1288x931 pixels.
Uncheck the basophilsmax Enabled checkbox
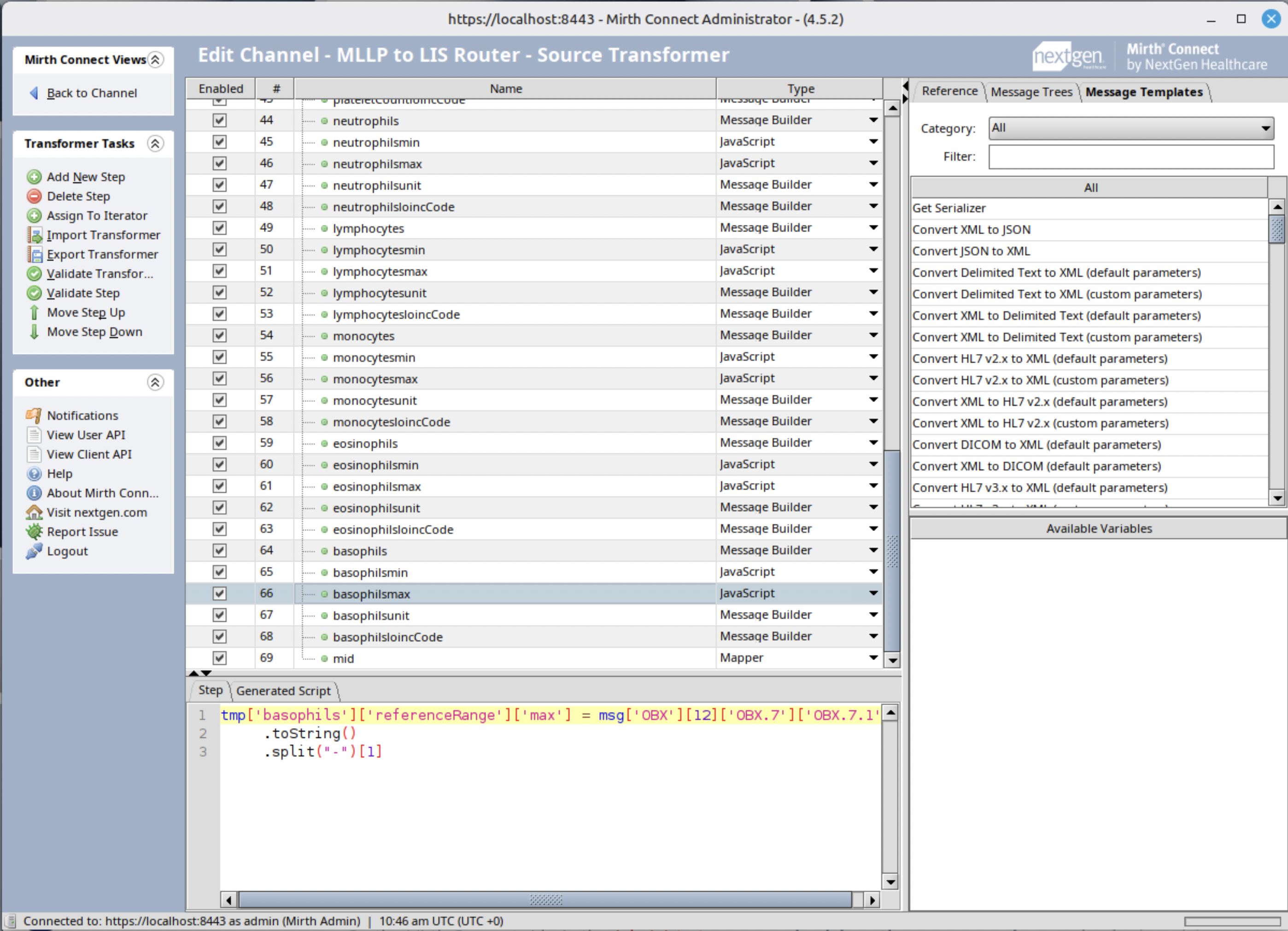pyautogui.click(x=219, y=594)
